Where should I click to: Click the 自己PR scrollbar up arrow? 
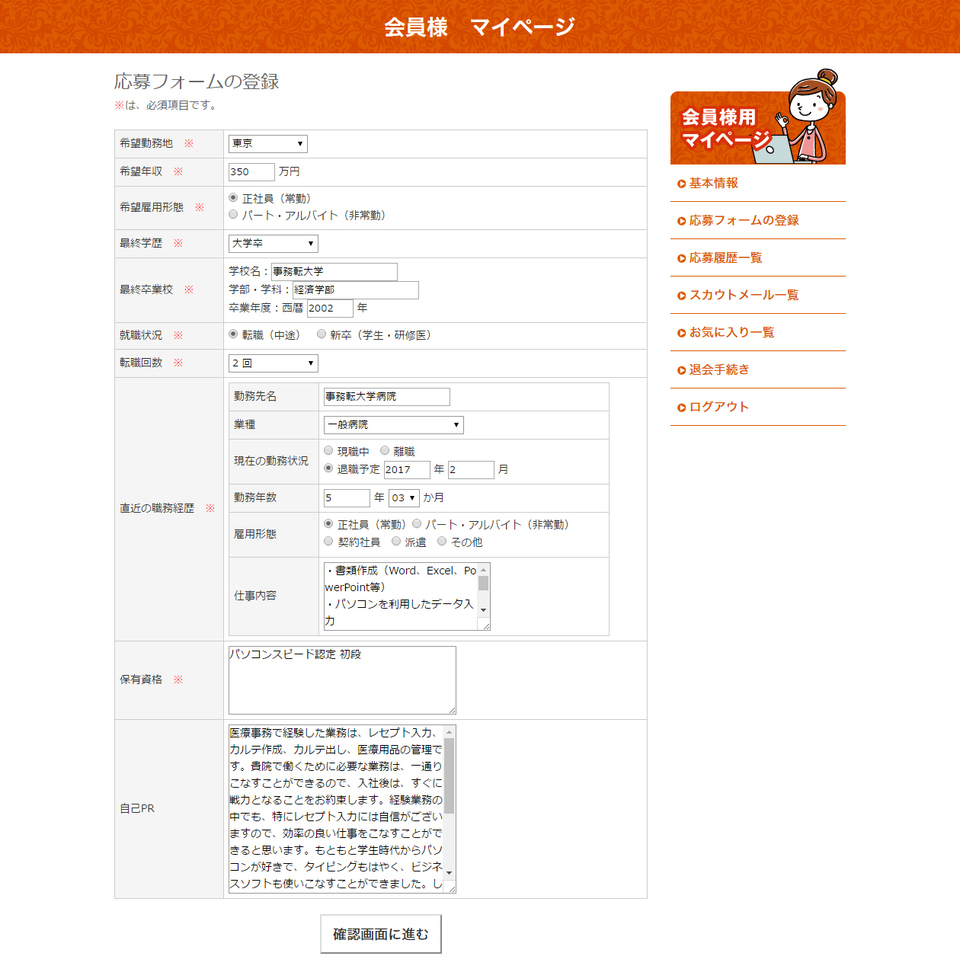point(449,732)
